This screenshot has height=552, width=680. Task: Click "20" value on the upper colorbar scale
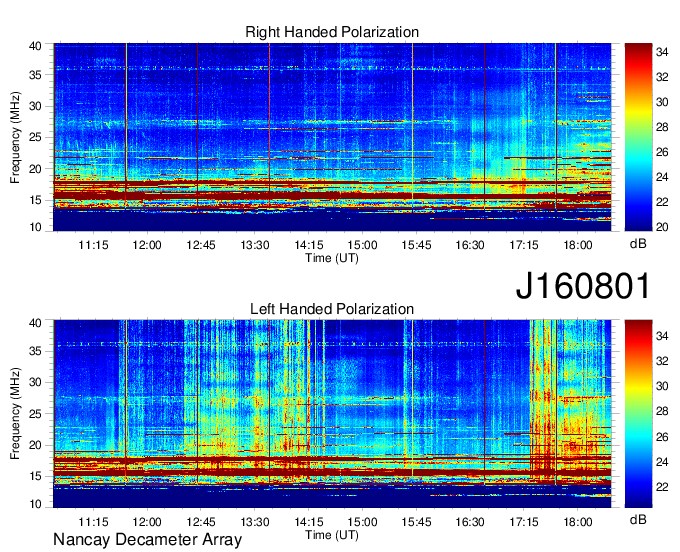click(662, 227)
